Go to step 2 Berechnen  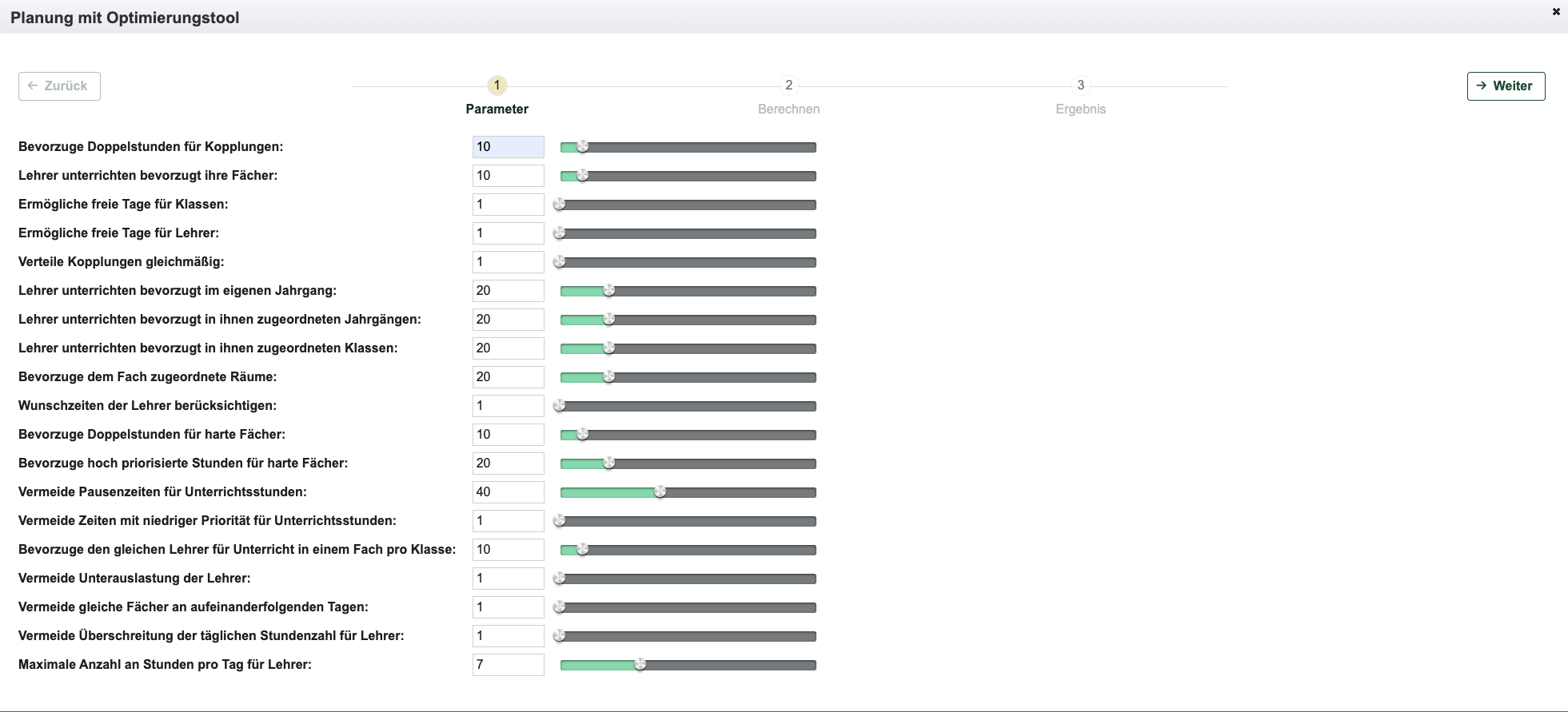788,86
